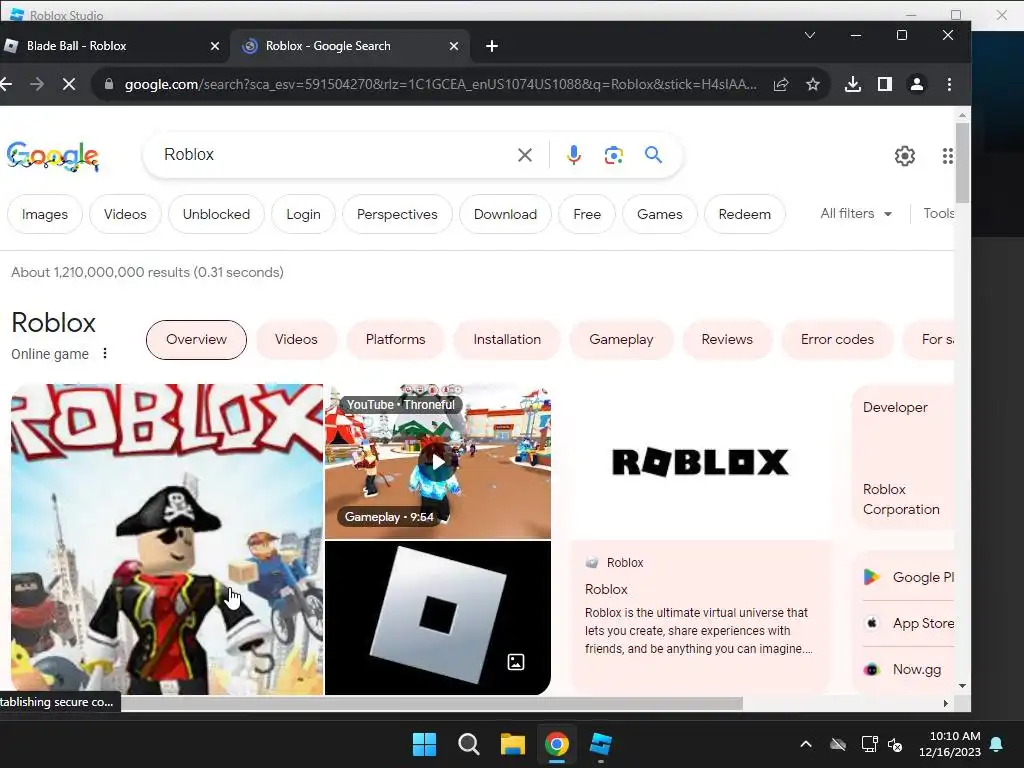Stop loading the page
Viewport: 1024px width, 768px height.
(69, 84)
